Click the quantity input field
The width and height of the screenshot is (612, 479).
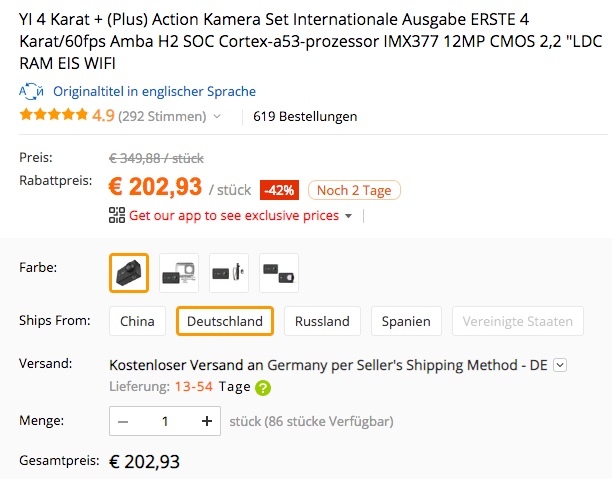[165, 421]
